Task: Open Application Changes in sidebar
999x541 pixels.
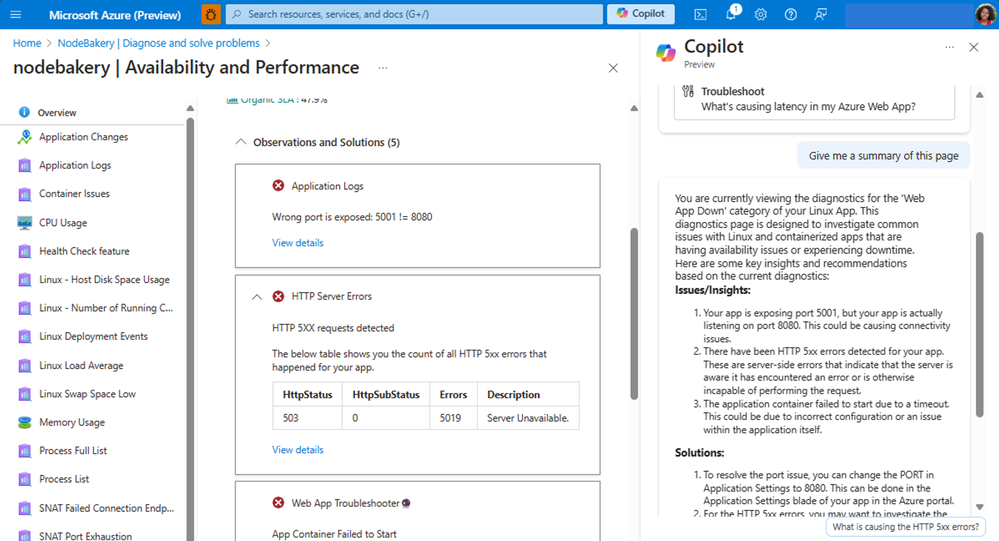Action: [x=83, y=137]
